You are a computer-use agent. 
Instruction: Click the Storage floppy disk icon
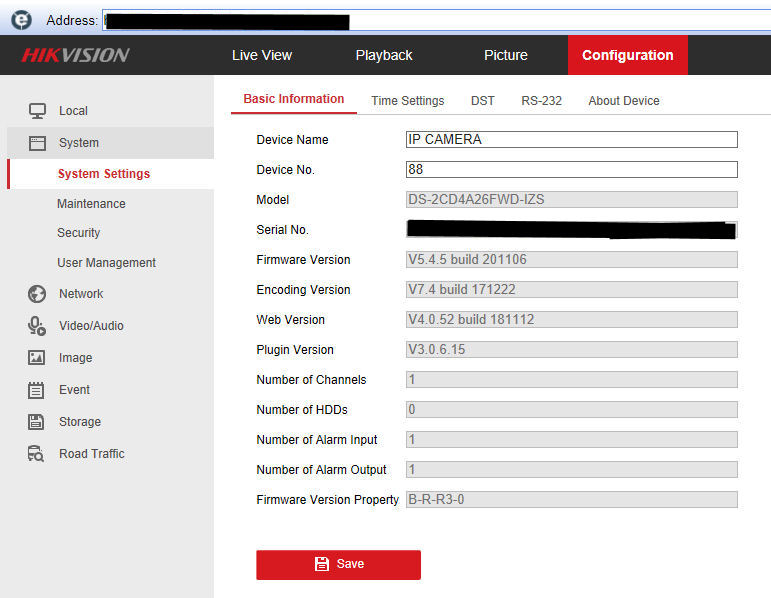[37, 422]
